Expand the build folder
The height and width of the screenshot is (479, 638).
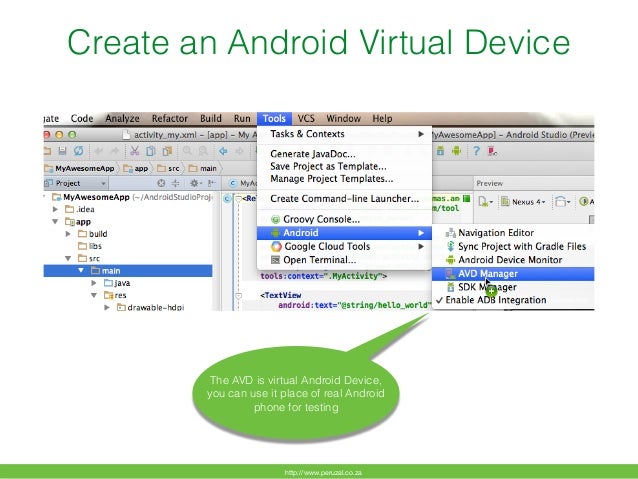pyautogui.click(x=68, y=234)
